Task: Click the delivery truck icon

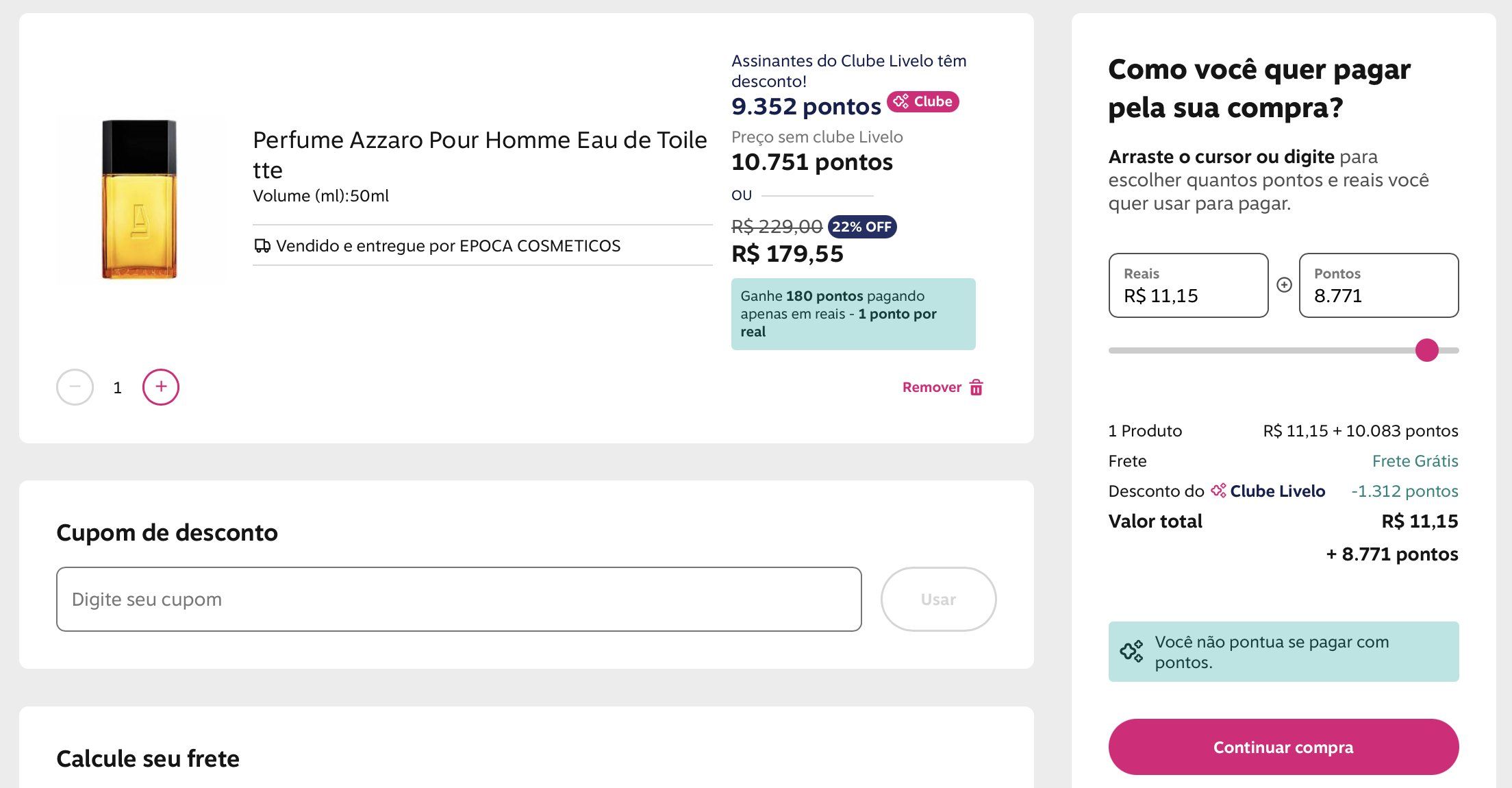Action: point(262,246)
